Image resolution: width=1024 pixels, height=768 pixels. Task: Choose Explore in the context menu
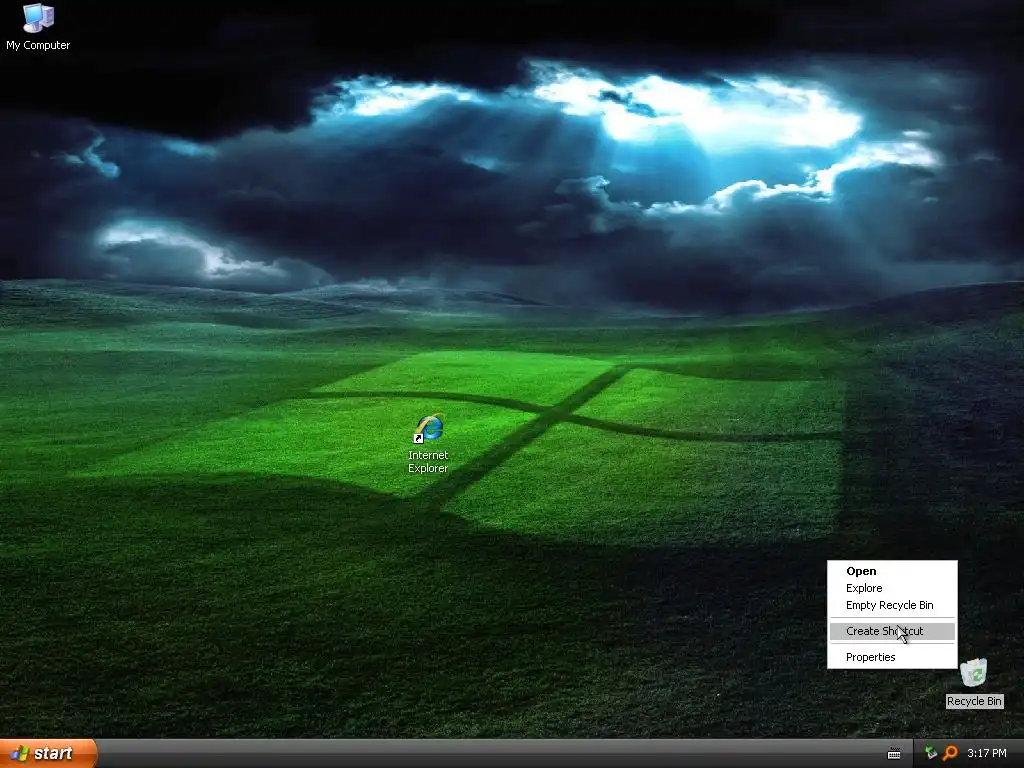tap(892, 588)
